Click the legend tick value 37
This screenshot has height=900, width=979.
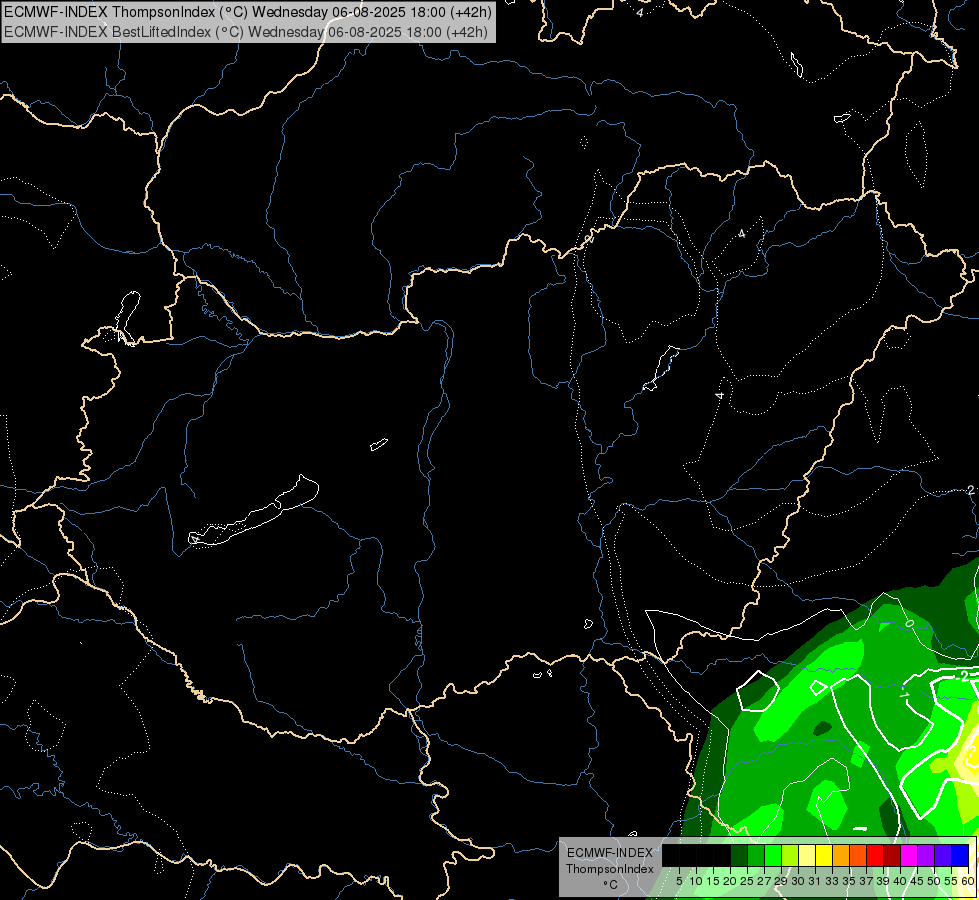[x=866, y=881]
